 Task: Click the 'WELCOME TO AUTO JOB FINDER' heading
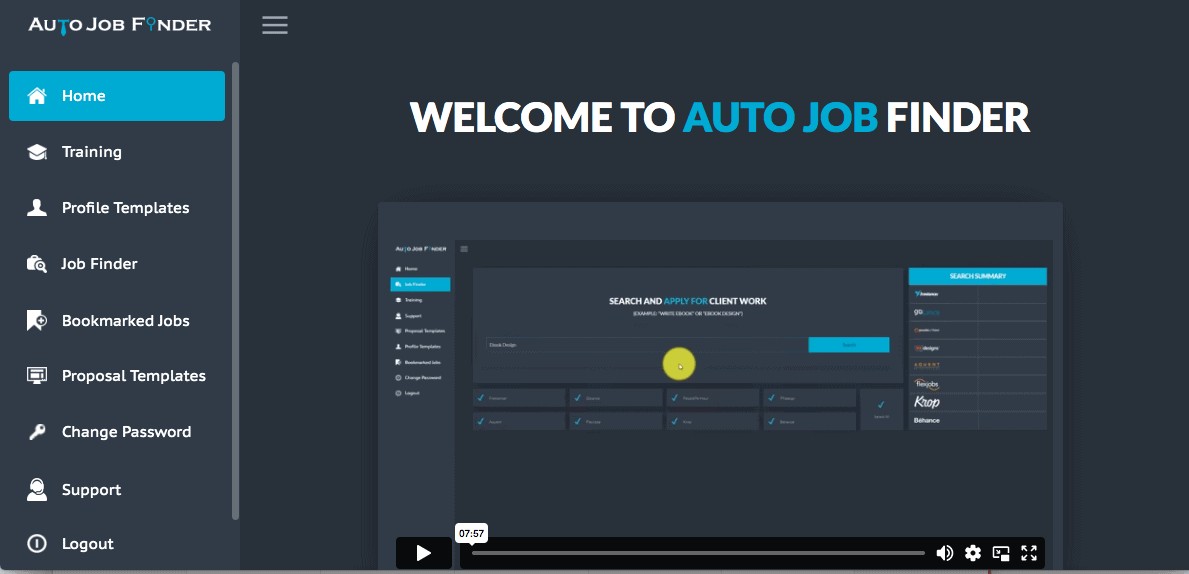click(720, 118)
